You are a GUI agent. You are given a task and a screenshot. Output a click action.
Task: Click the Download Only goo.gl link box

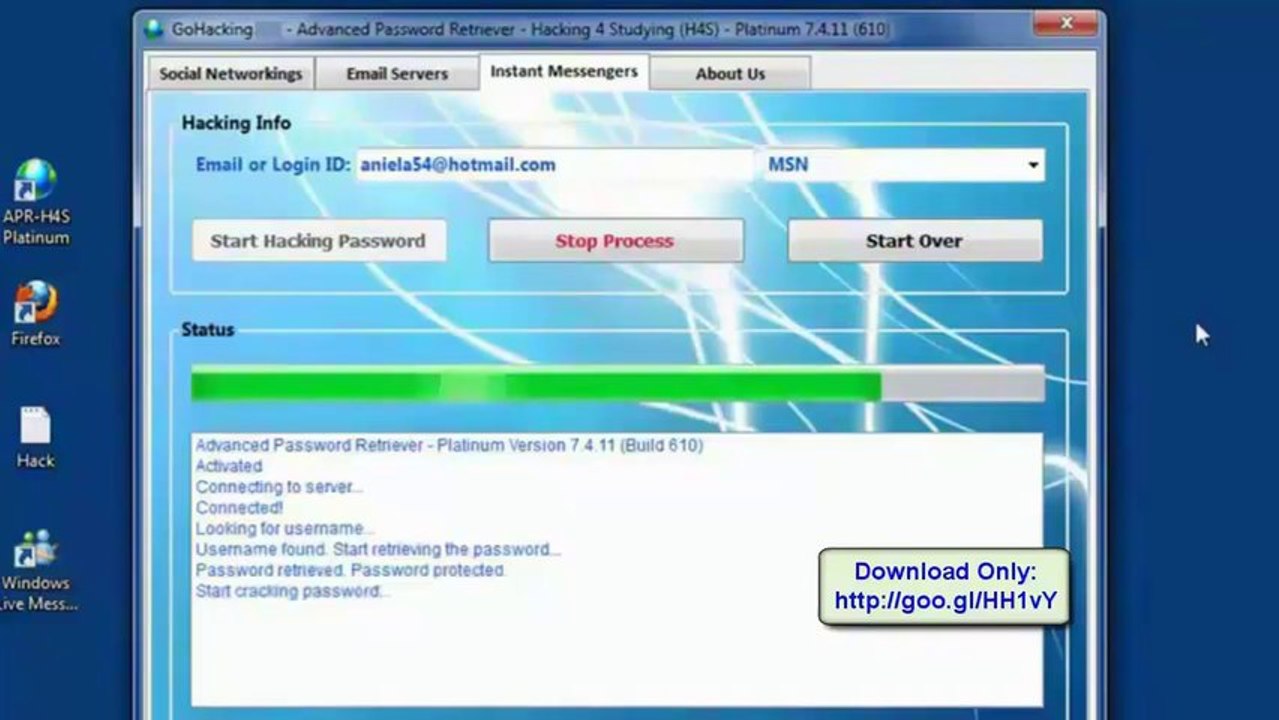[944, 587]
